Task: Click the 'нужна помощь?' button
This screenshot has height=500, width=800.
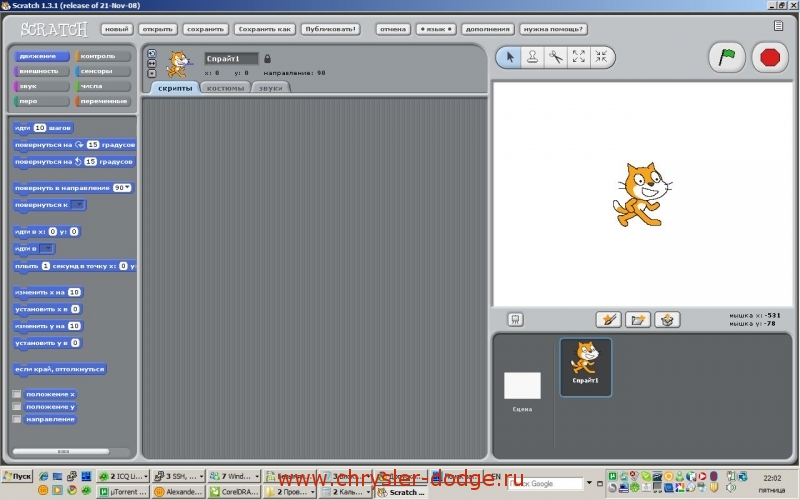Action: 553,29
